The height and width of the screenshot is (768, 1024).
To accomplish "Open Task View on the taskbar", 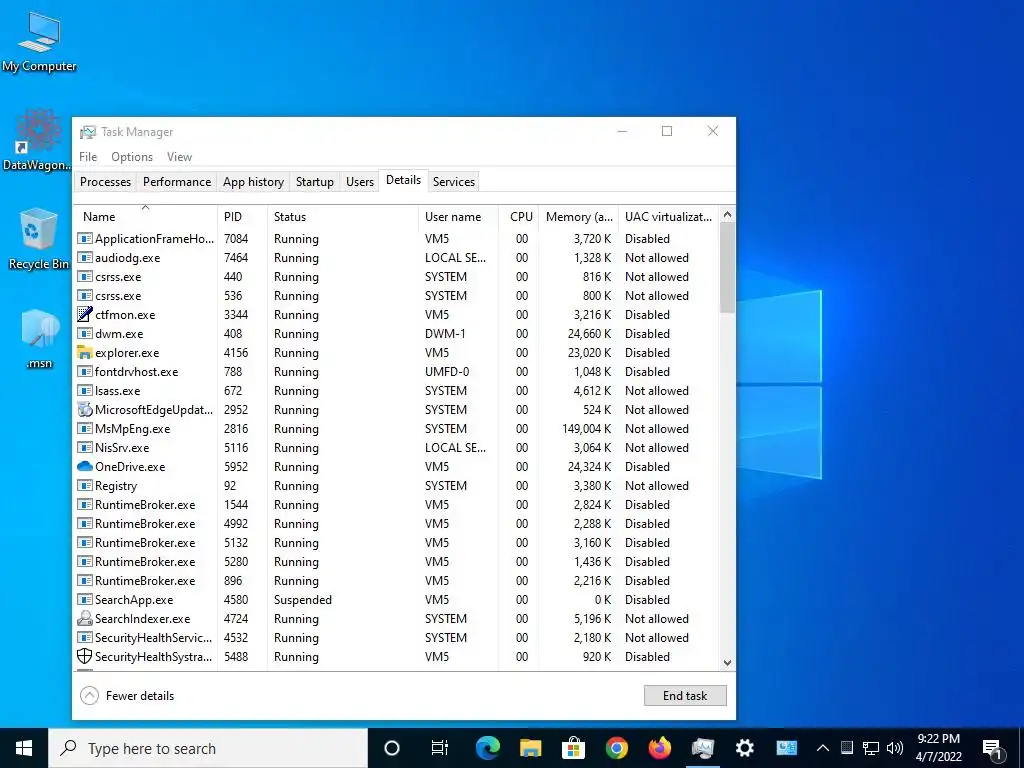I will 440,748.
